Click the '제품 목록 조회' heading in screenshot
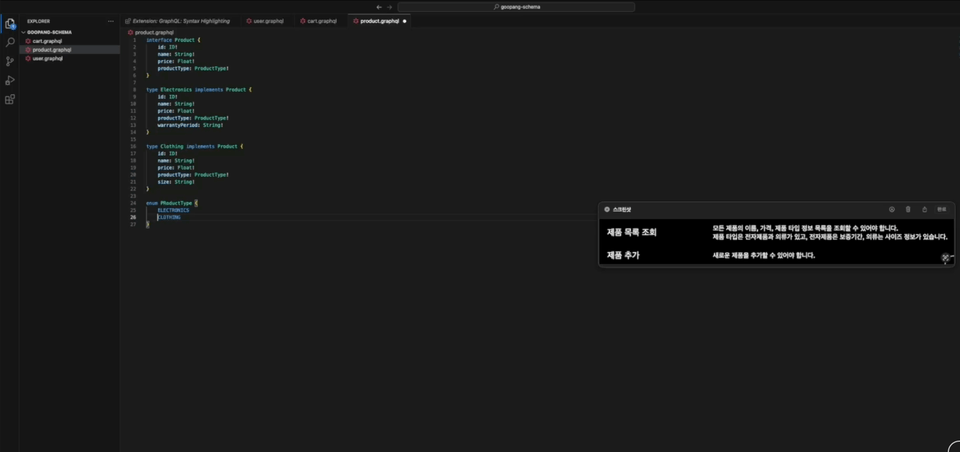The height and width of the screenshot is (452, 960). click(x=632, y=232)
